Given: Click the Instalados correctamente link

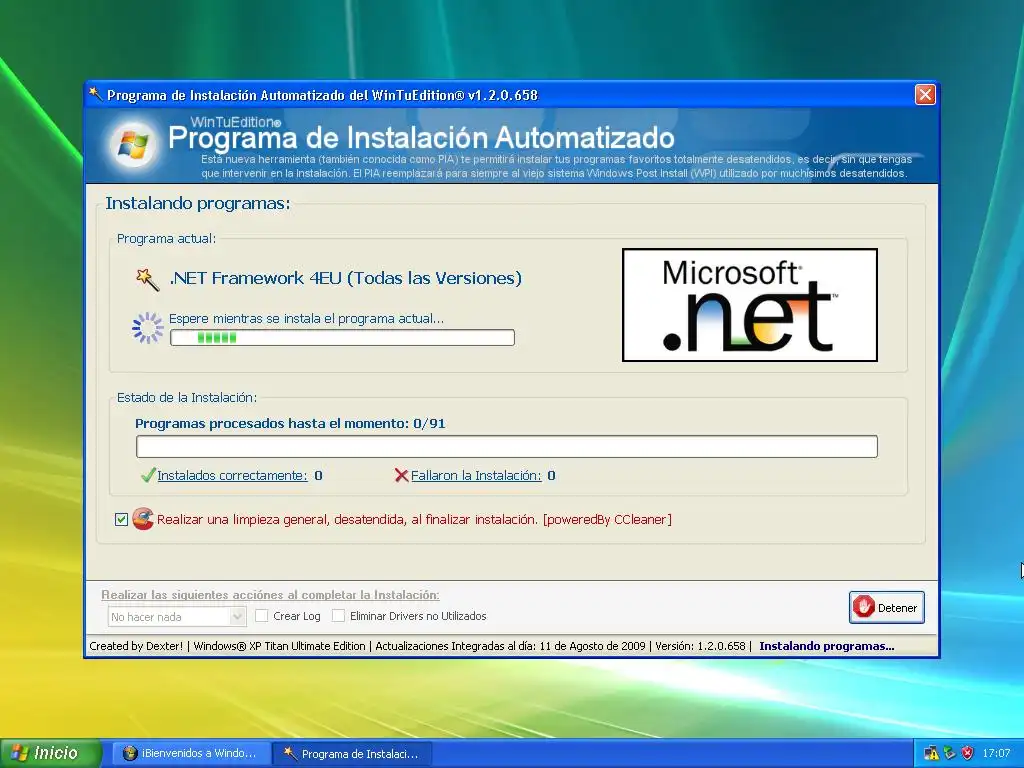Looking at the screenshot, I should pyautogui.click(x=232, y=475).
